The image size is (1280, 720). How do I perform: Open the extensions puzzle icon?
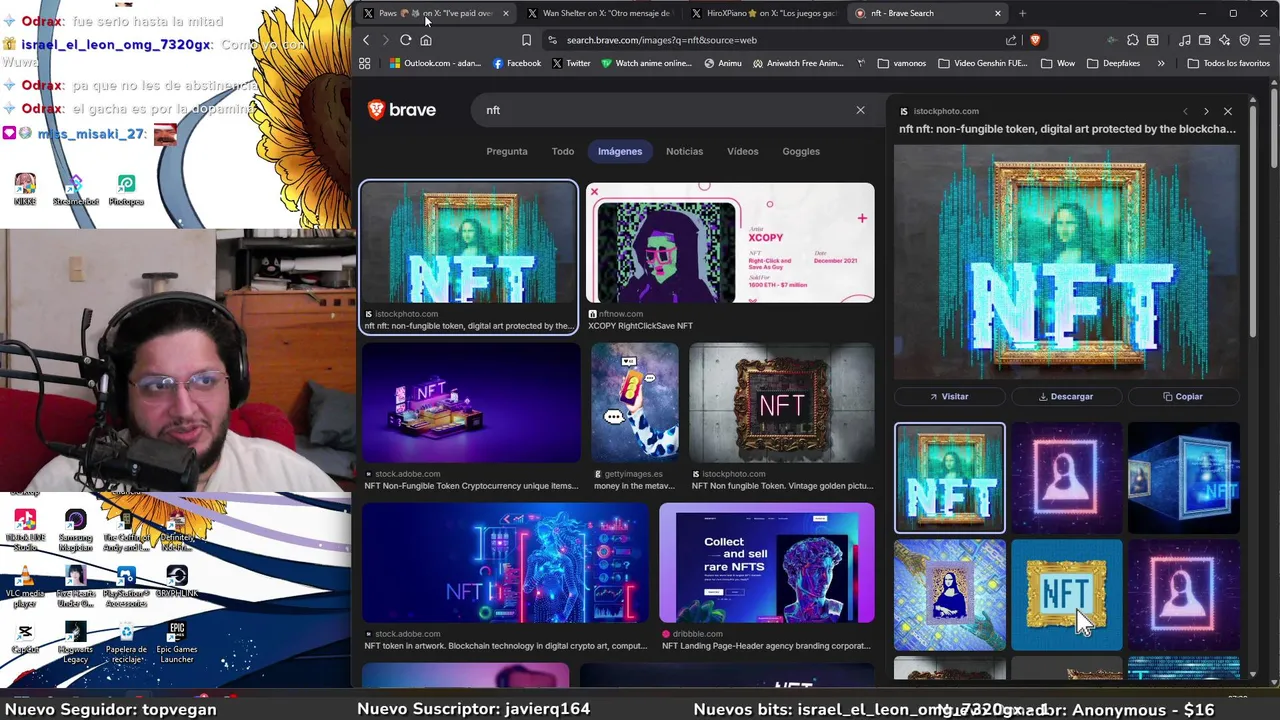(x=1133, y=40)
